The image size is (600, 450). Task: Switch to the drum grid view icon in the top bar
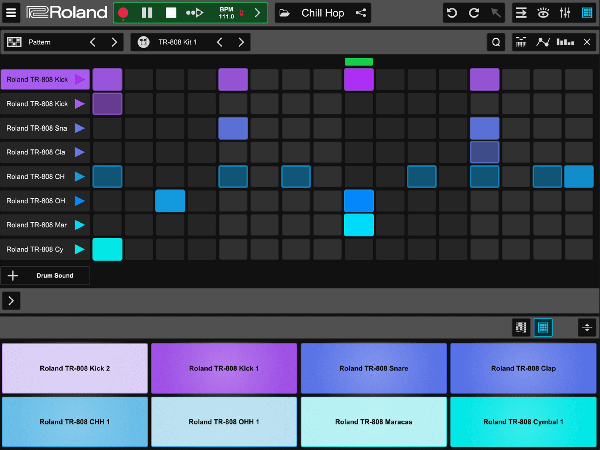[x=587, y=13]
